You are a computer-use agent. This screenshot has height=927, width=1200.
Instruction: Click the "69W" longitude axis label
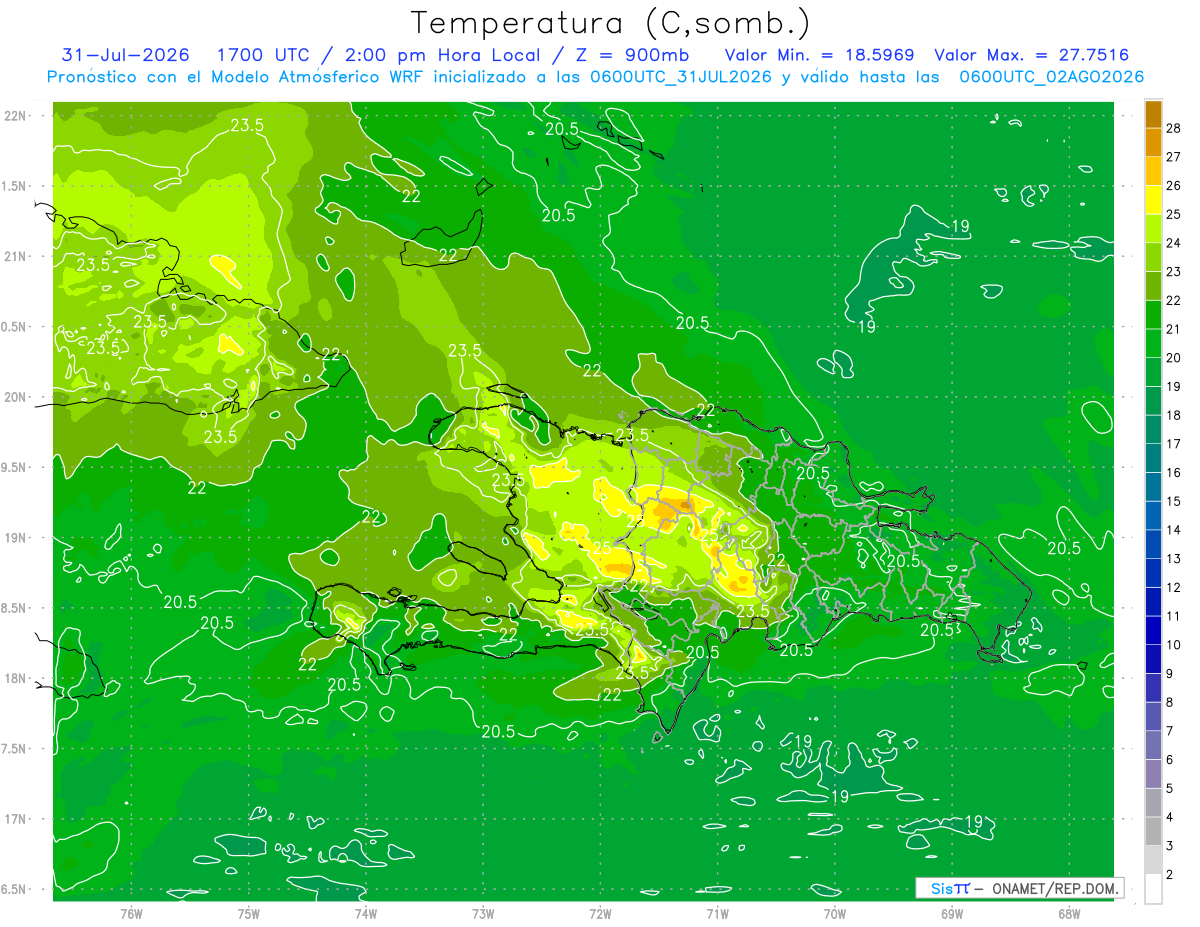coord(951,913)
